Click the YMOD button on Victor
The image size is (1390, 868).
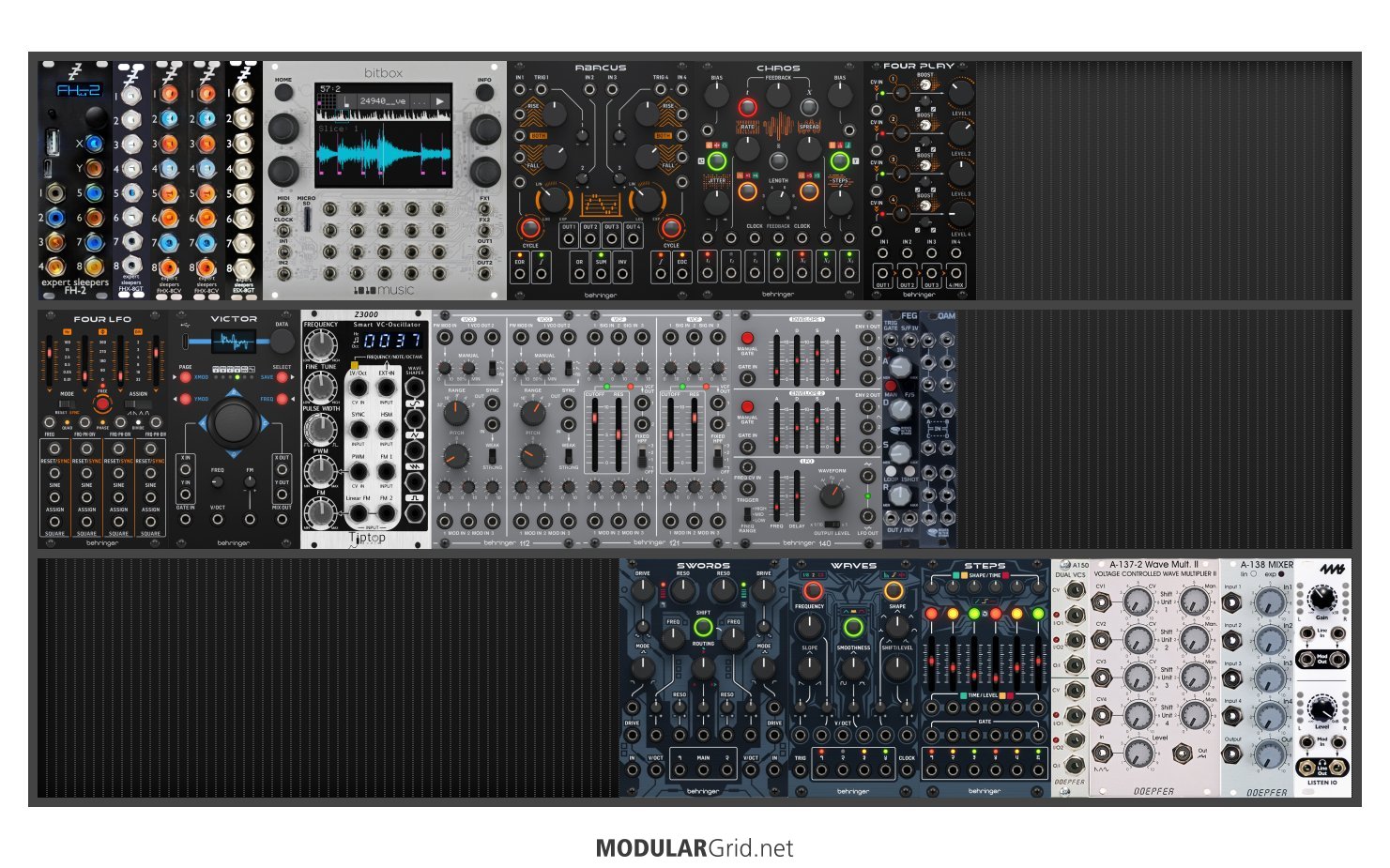[x=186, y=400]
